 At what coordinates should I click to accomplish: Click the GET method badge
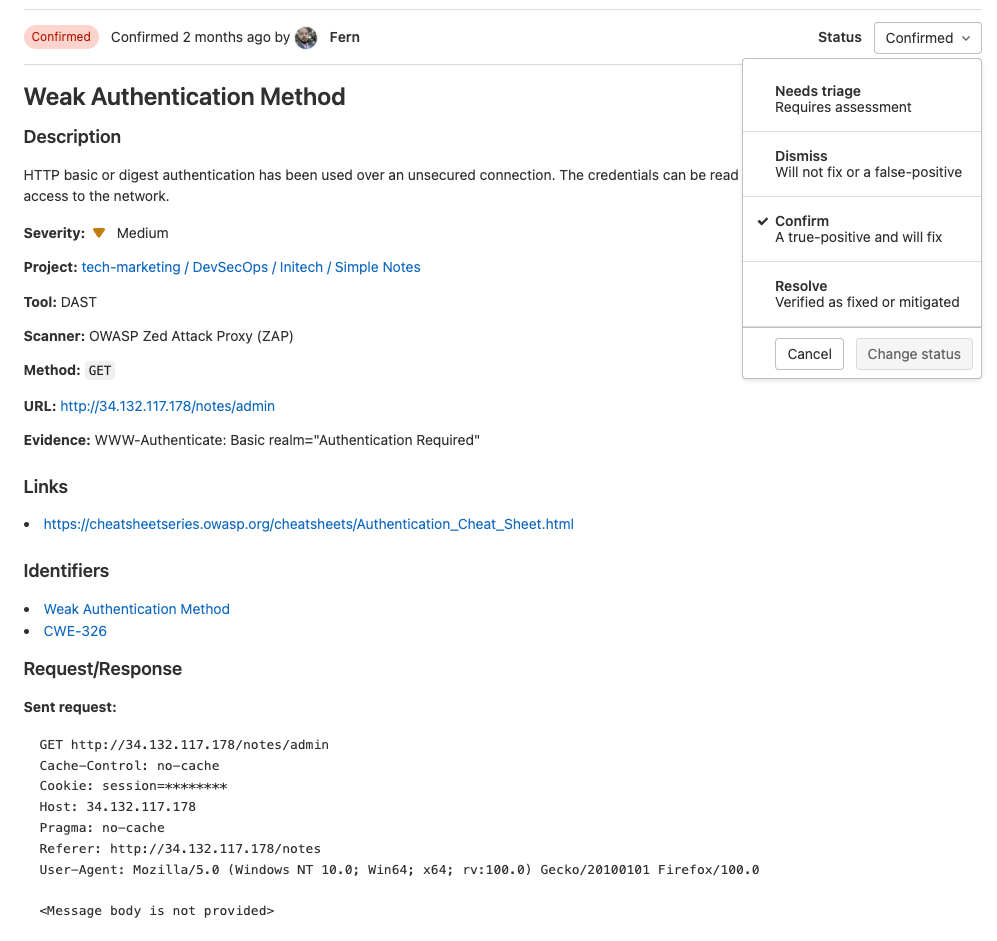(99, 370)
